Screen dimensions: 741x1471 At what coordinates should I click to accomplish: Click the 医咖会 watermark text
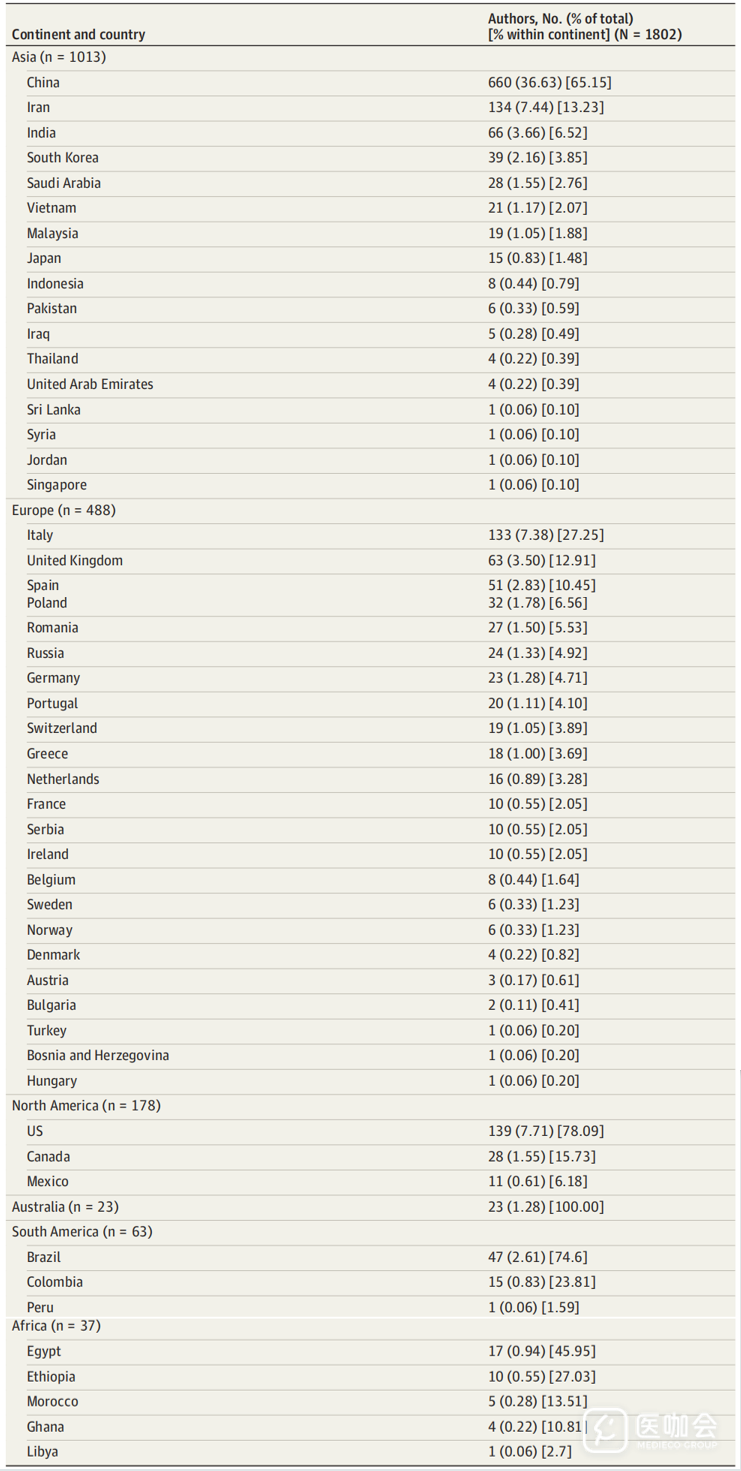(x=677, y=1427)
